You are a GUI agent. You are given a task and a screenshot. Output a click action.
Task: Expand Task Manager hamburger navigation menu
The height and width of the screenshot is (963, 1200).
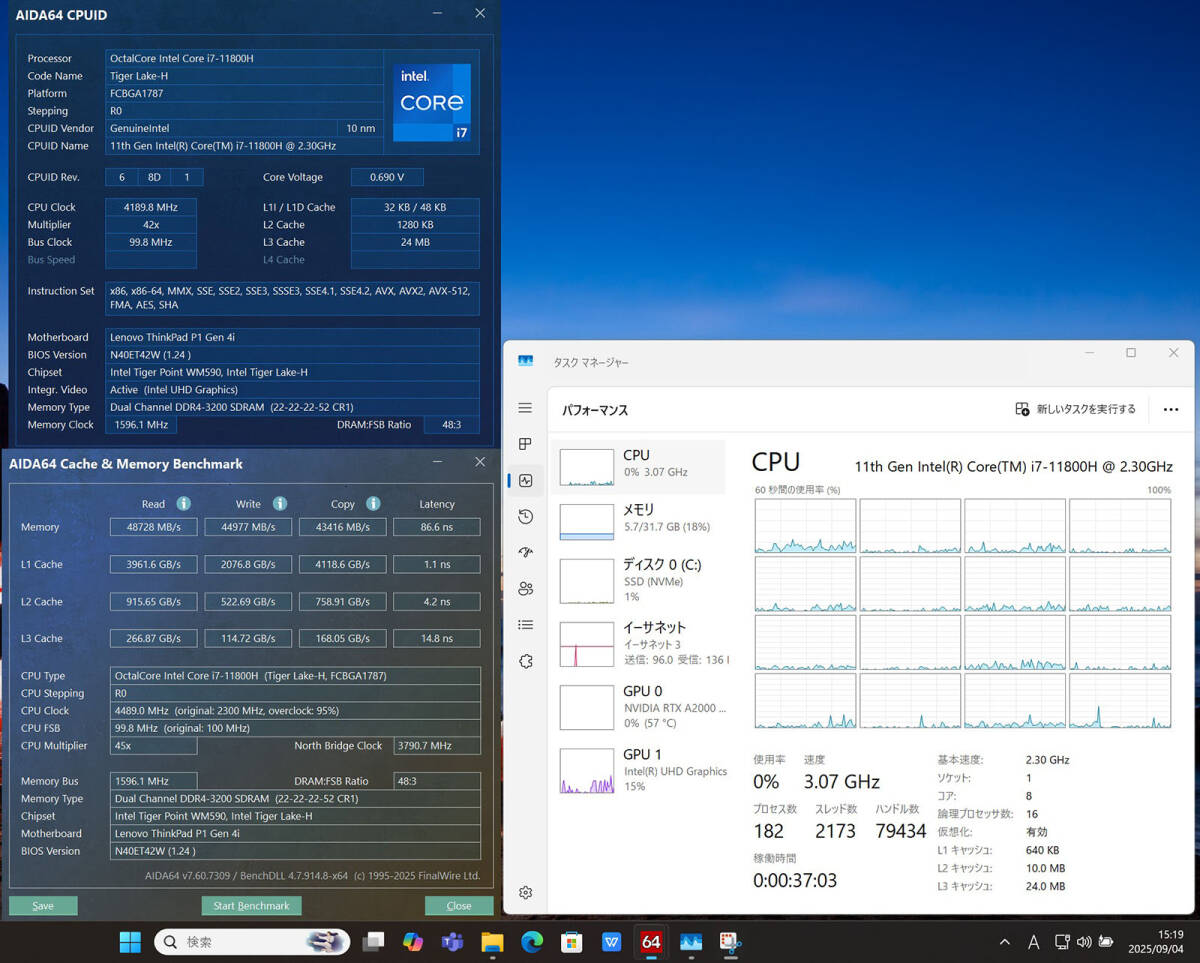[x=526, y=408]
